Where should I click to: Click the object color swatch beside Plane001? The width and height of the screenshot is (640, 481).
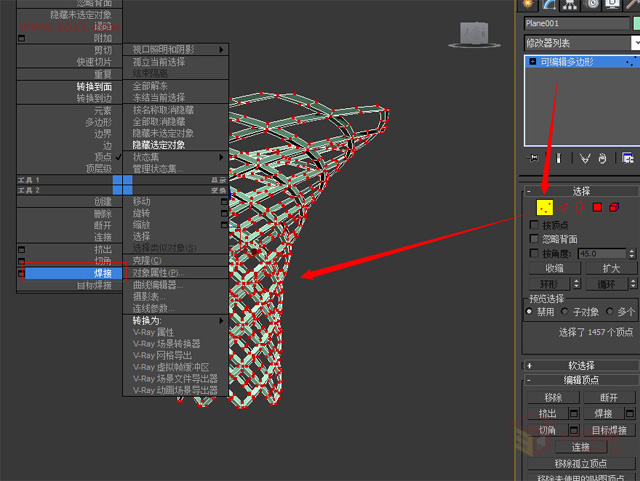[636, 23]
